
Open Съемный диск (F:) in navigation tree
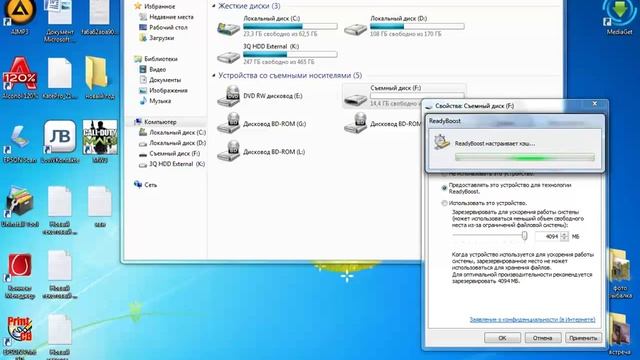click(x=174, y=153)
